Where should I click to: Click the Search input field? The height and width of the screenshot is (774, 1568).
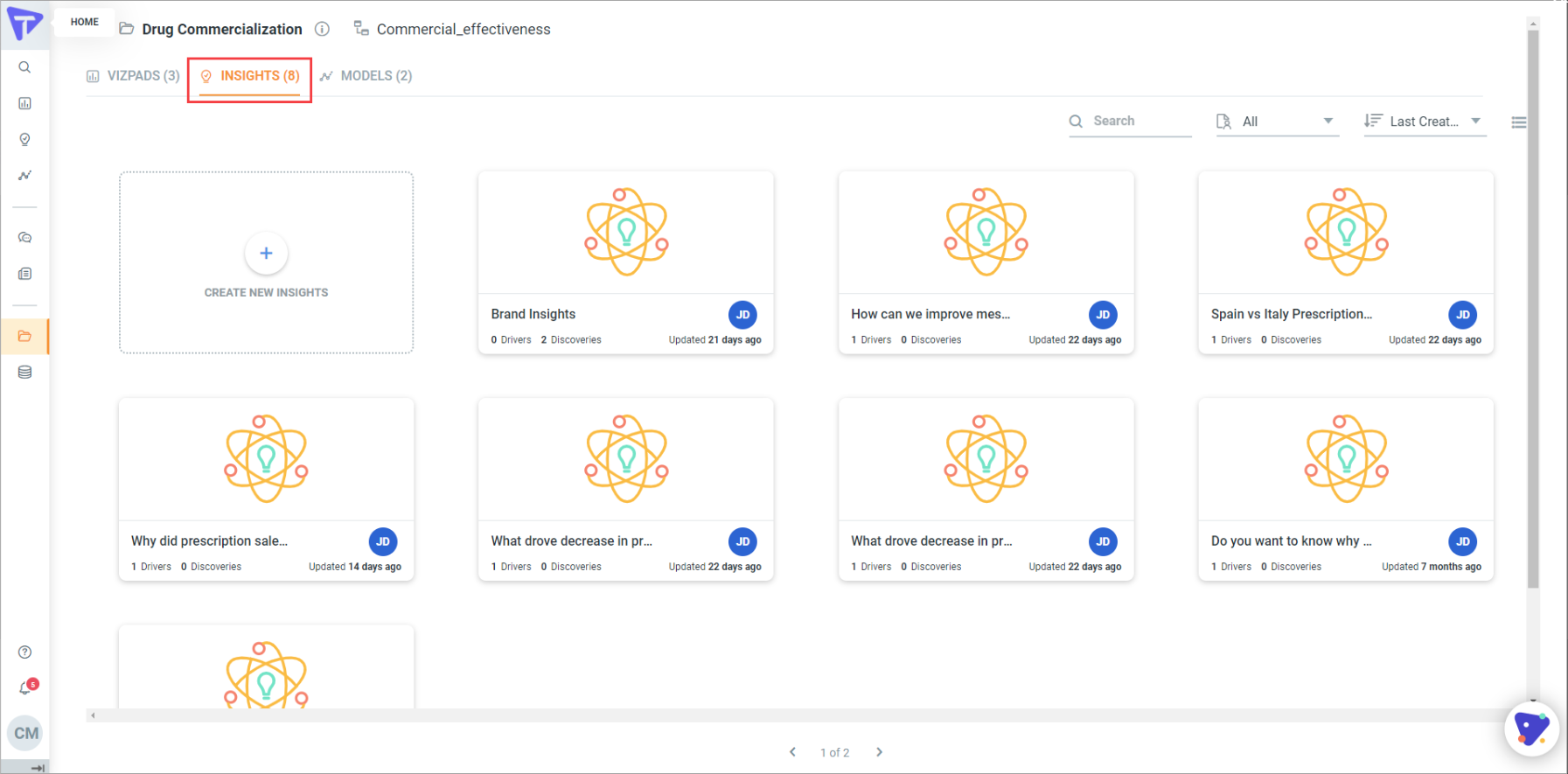click(x=1130, y=122)
